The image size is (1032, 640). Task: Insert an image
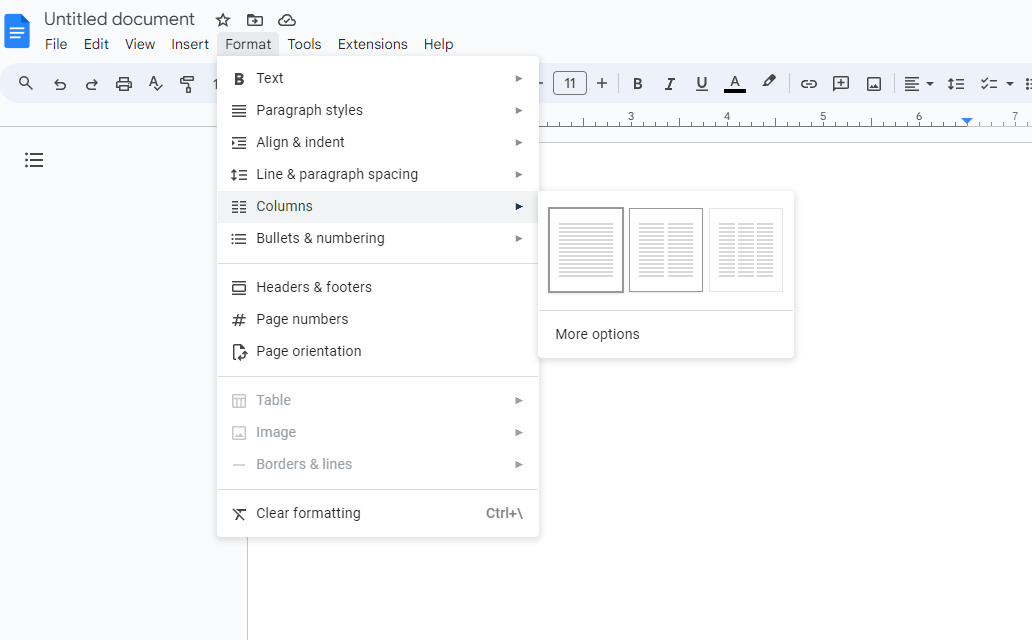coord(873,84)
